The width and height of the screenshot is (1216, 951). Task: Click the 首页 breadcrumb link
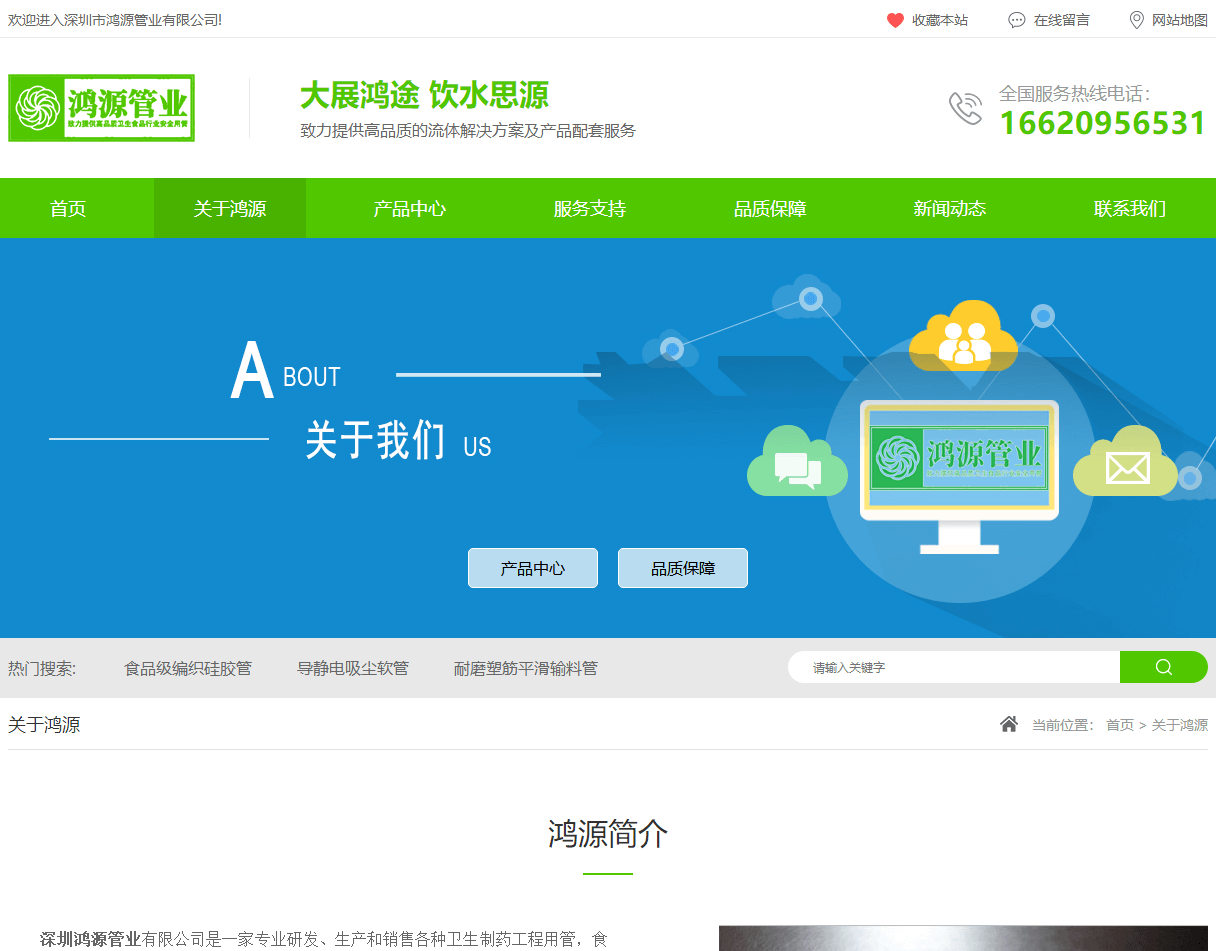pos(1119,725)
